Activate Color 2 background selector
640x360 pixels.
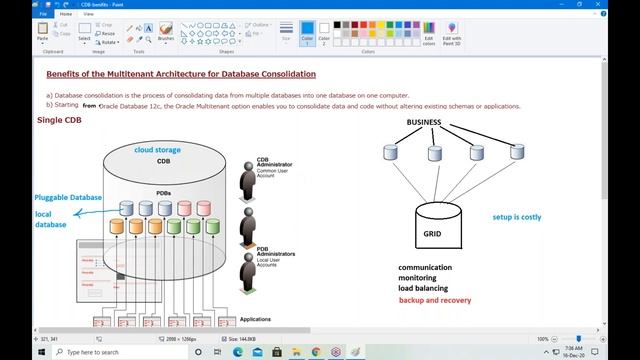pyautogui.click(x=324, y=33)
